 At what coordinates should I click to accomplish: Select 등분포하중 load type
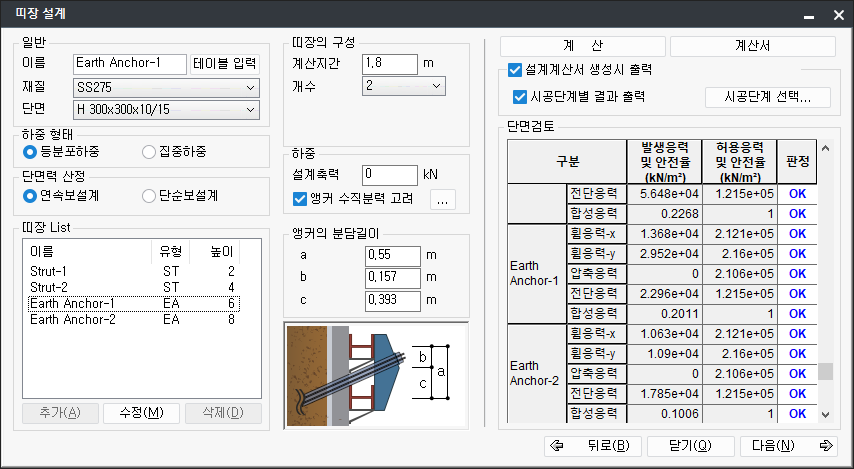[30, 152]
